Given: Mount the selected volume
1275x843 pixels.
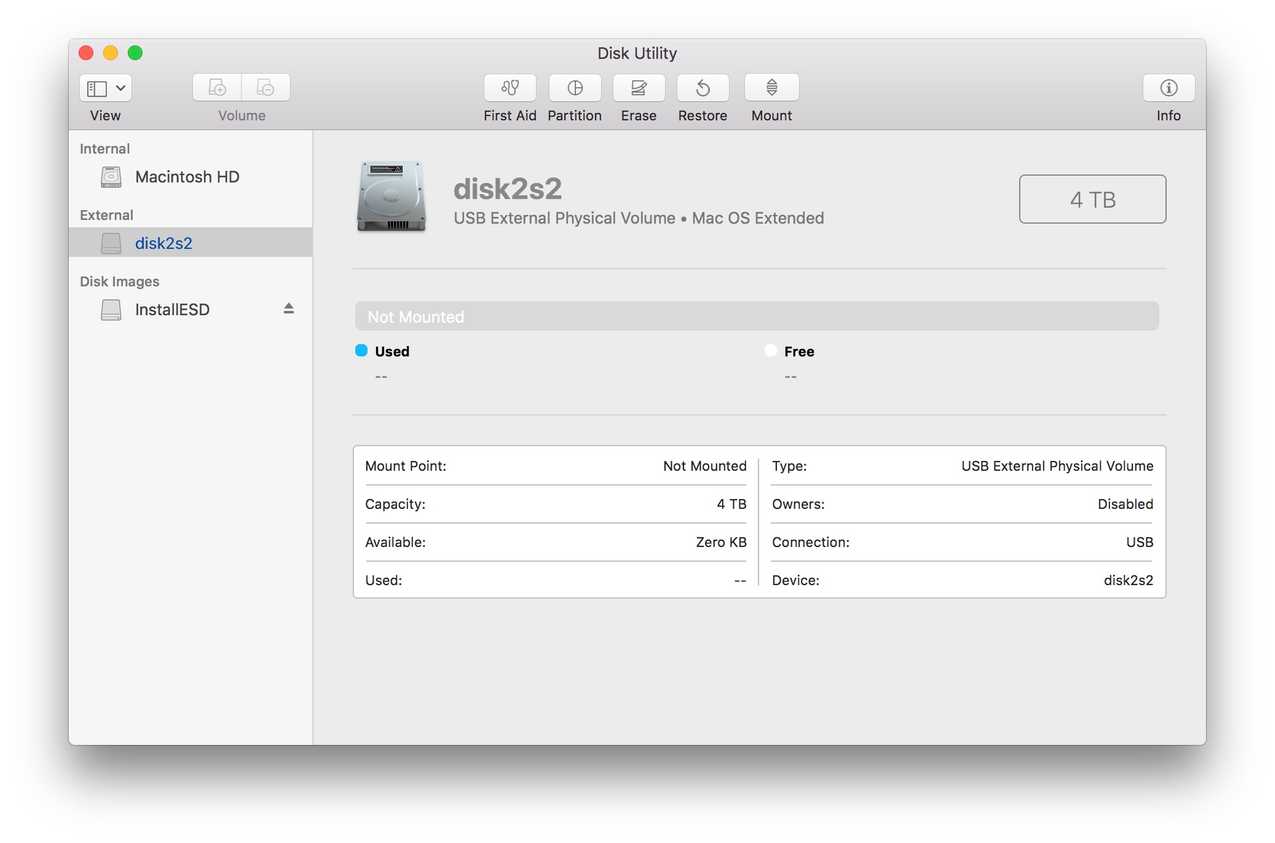Looking at the screenshot, I should [x=771, y=88].
